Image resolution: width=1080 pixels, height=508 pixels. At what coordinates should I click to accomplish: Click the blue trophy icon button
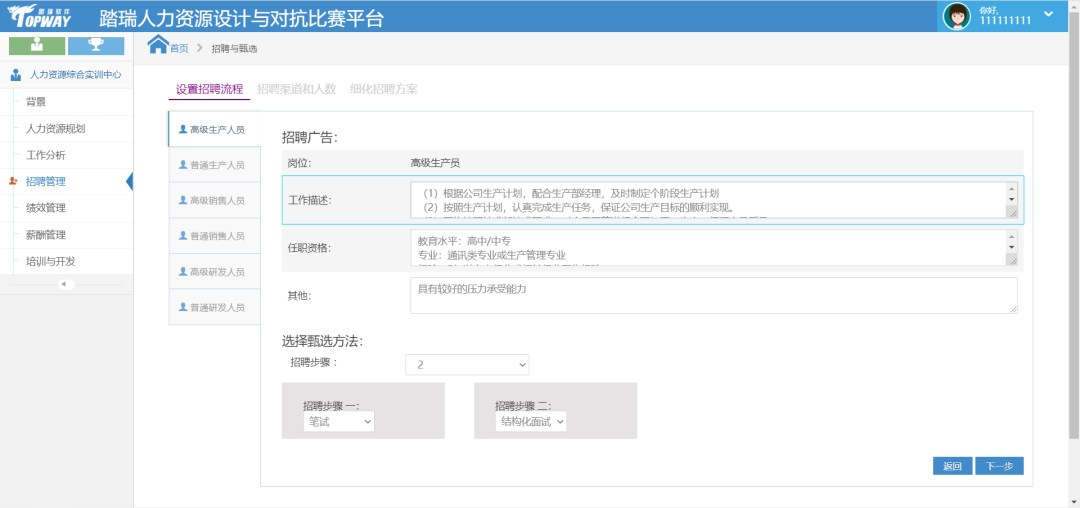(96, 45)
